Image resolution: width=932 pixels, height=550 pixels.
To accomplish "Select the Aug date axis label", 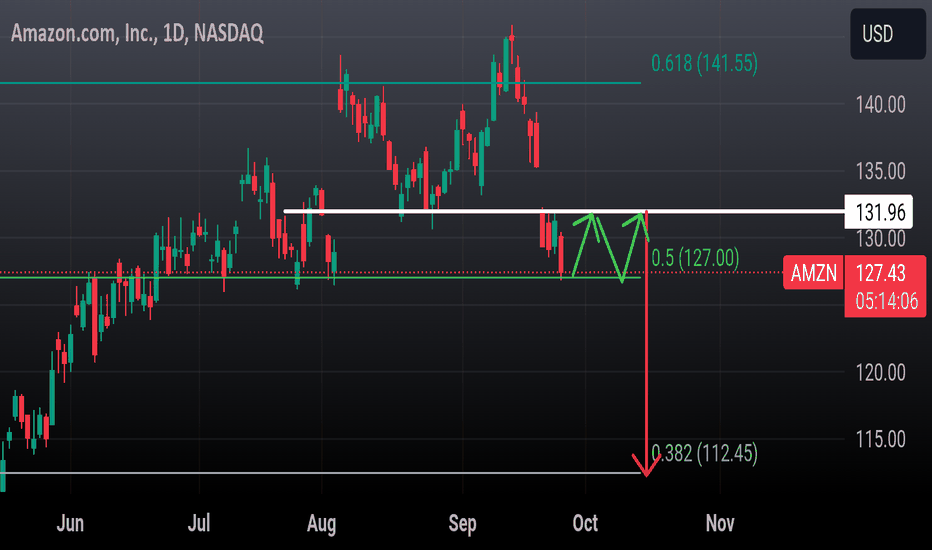I will tap(322, 523).
